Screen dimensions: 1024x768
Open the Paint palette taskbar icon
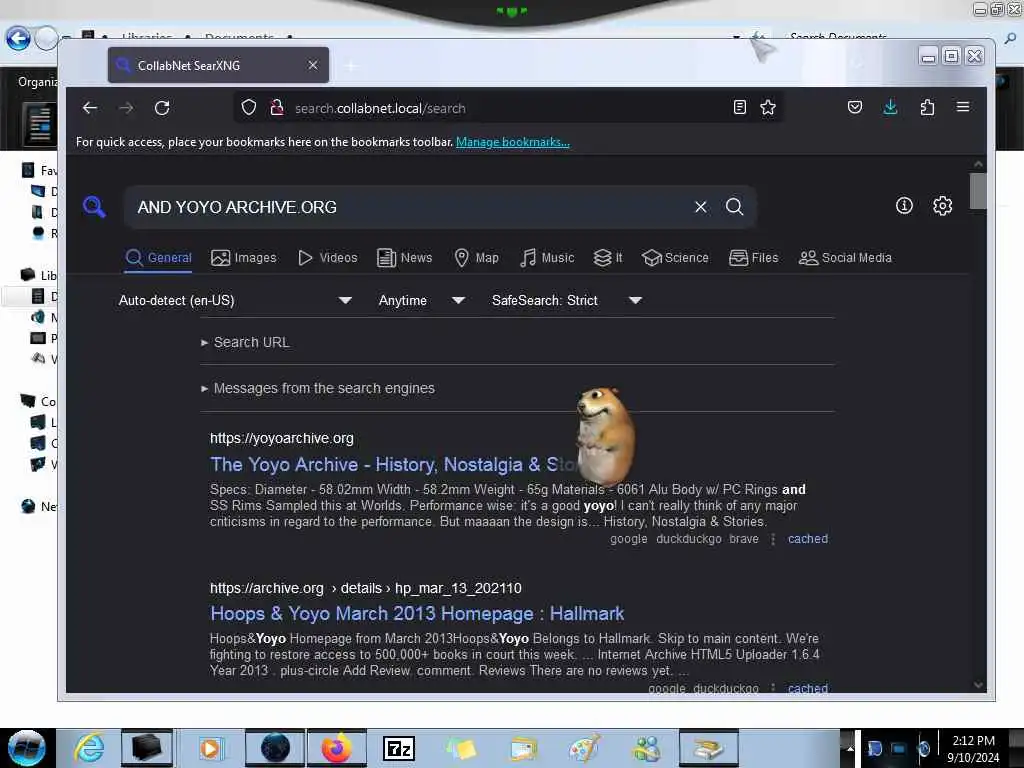(x=583, y=748)
